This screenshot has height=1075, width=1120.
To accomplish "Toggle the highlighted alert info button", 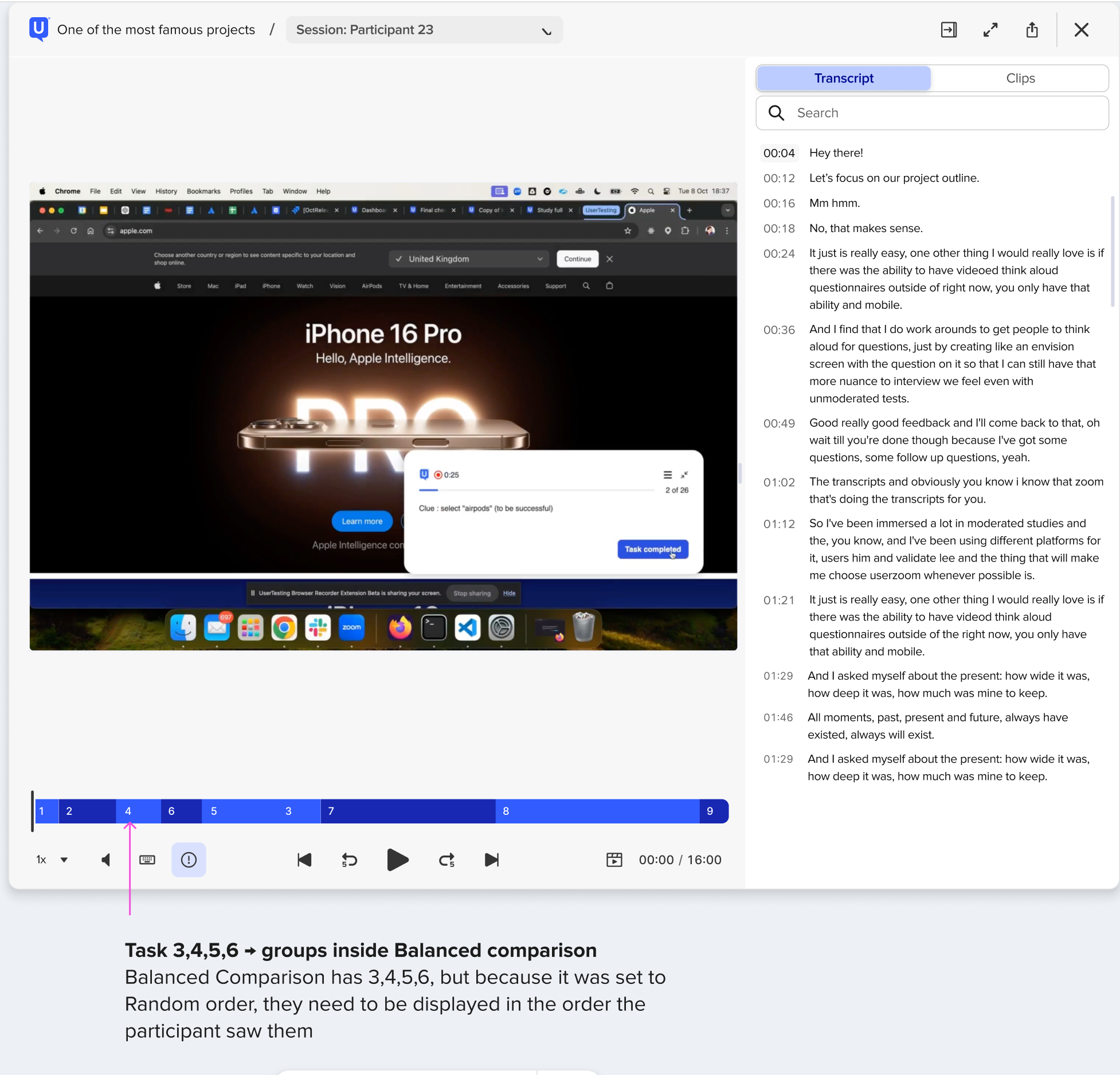I will (189, 860).
